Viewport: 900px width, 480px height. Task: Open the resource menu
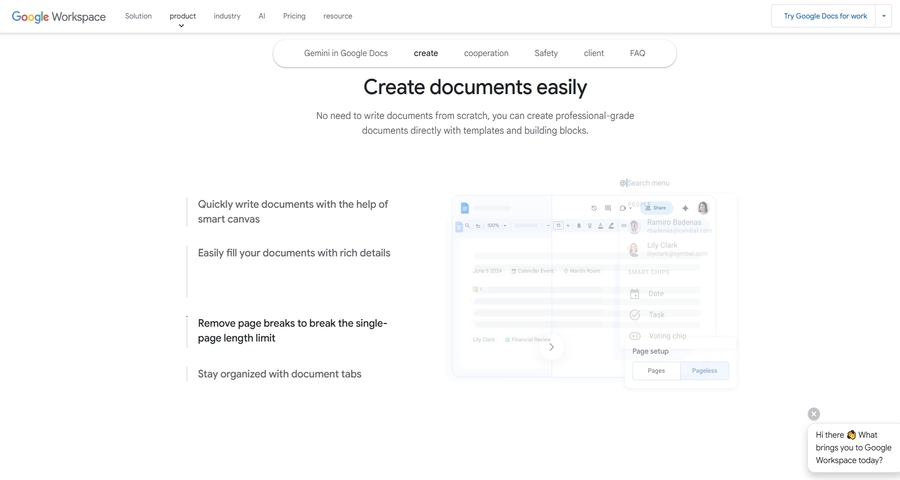[338, 16]
